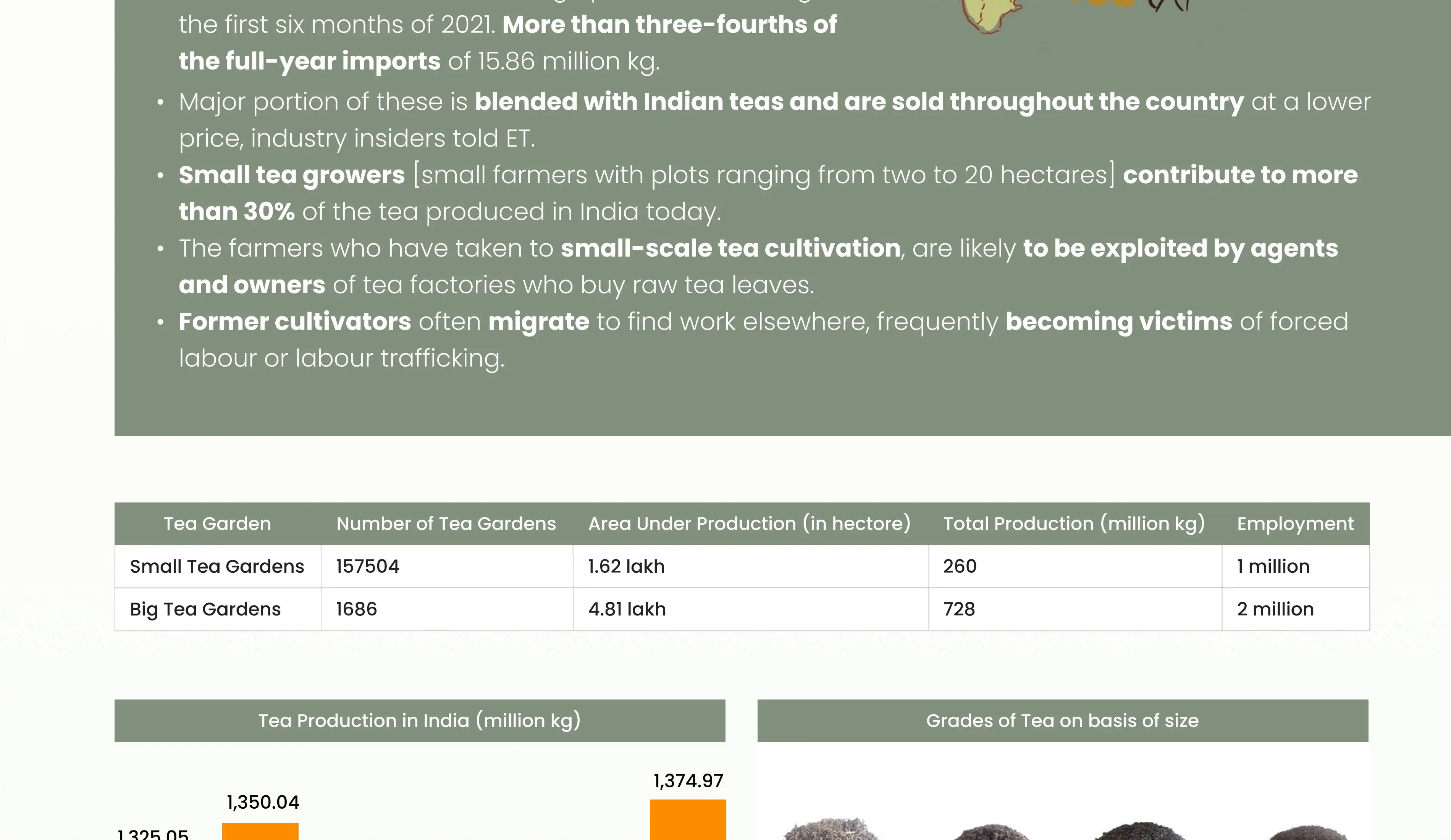Click the "Total Production (million kg)" header

point(1074,523)
